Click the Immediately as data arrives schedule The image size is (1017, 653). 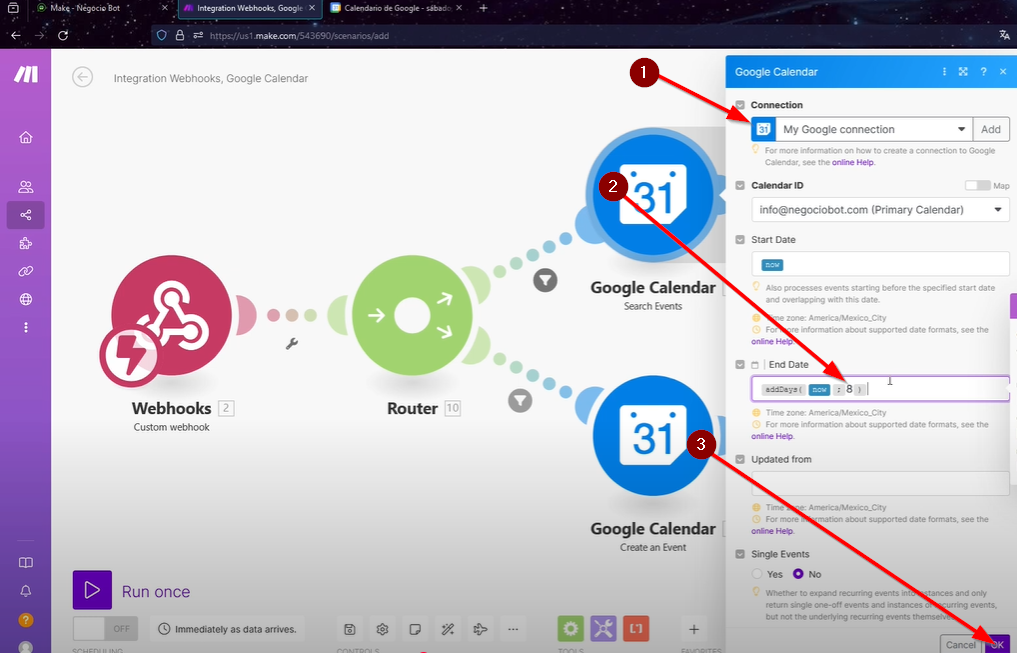pyautogui.click(x=228, y=629)
